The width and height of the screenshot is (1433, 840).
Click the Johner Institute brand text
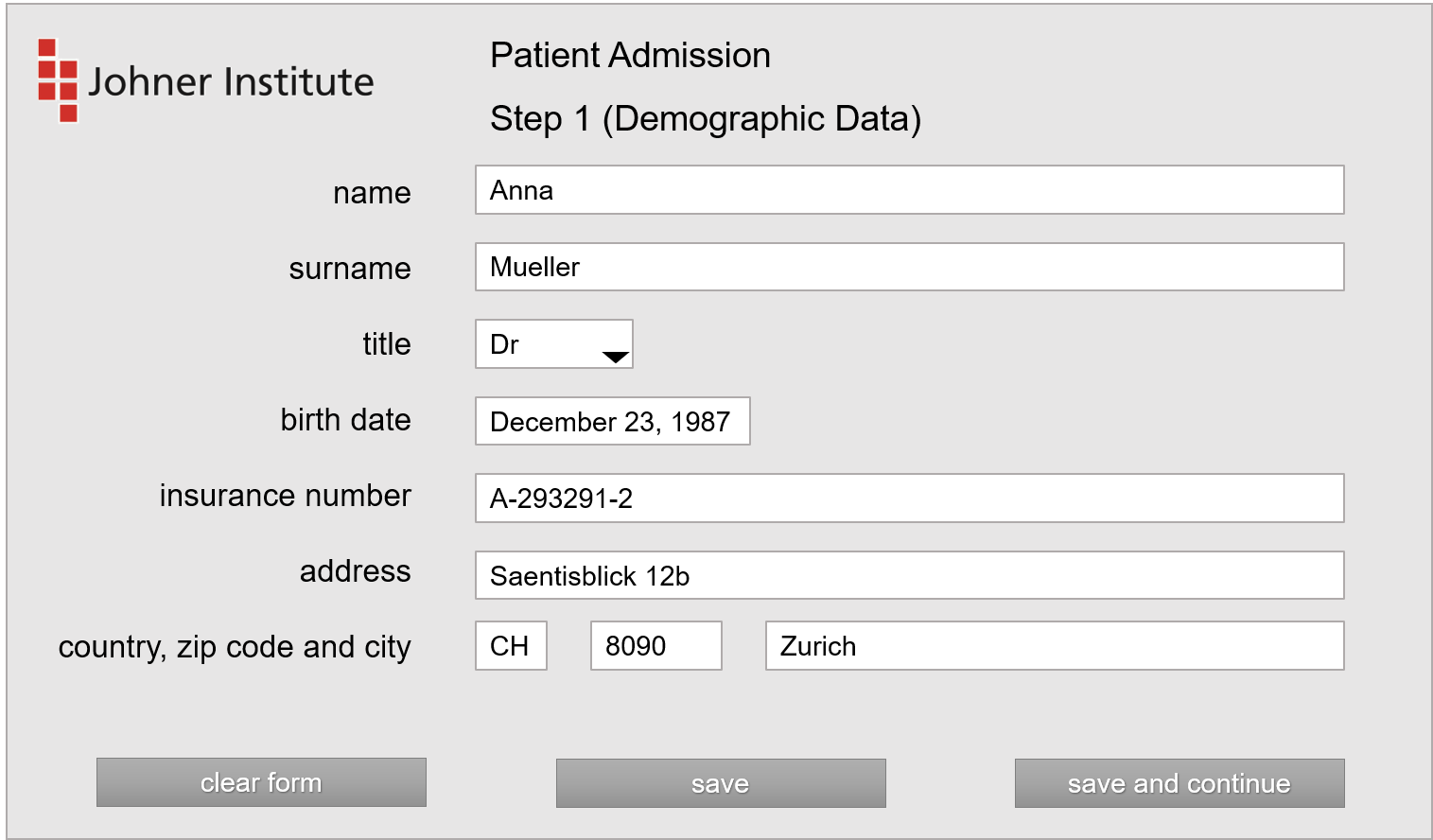point(231,82)
